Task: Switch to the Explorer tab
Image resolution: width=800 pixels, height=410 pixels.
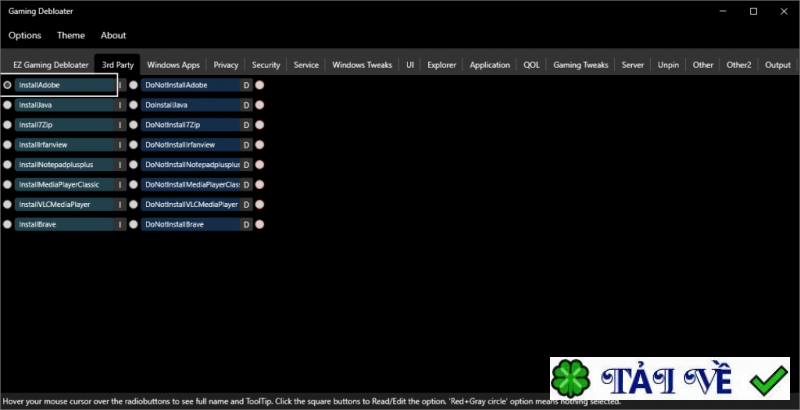Action: tap(441, 65)
